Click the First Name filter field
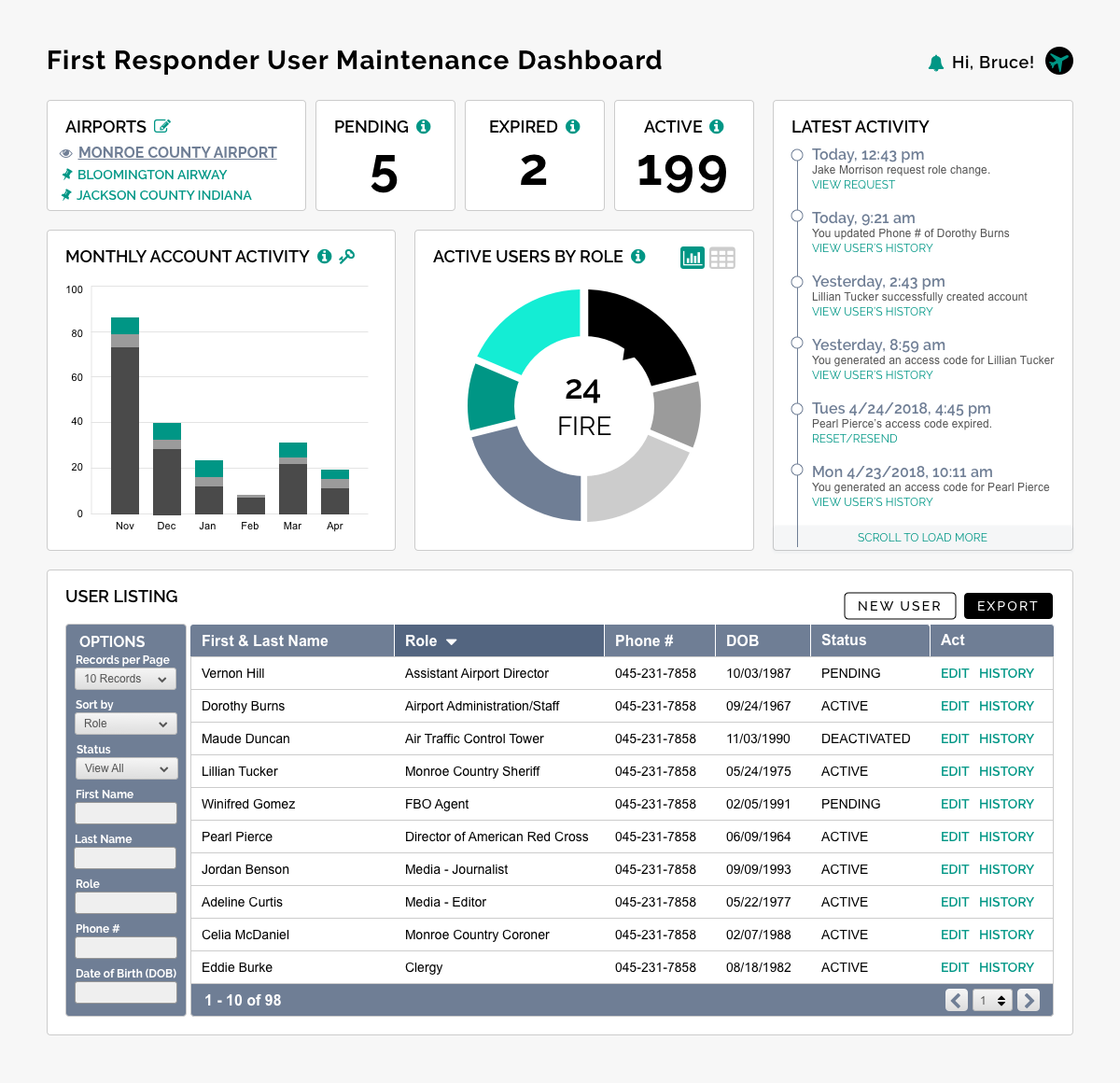Viewport: 1120px width, 1083px height. pos(125,813)
